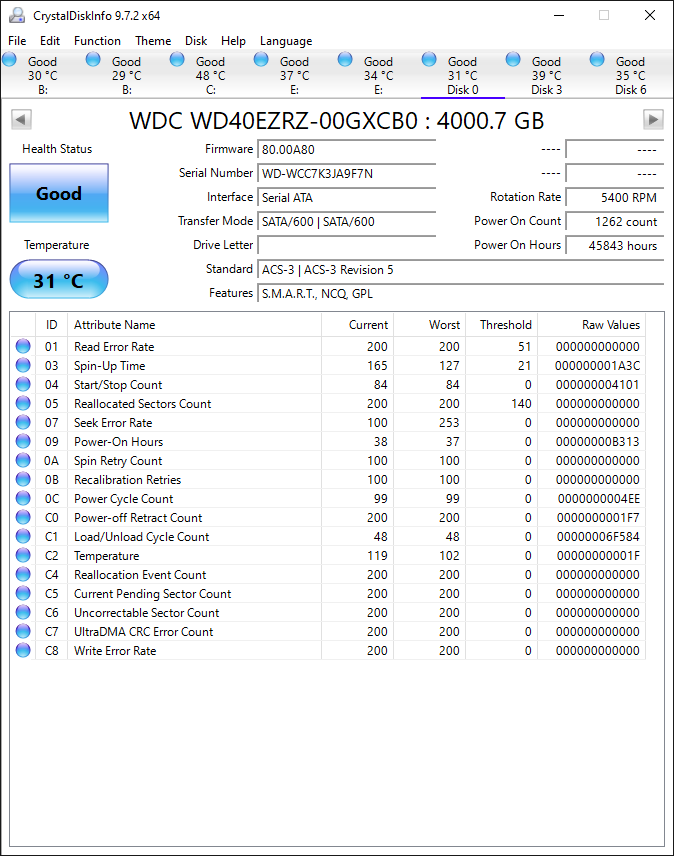
Task: Click status orb for Read Error Rate
Action: click(23, 347)
